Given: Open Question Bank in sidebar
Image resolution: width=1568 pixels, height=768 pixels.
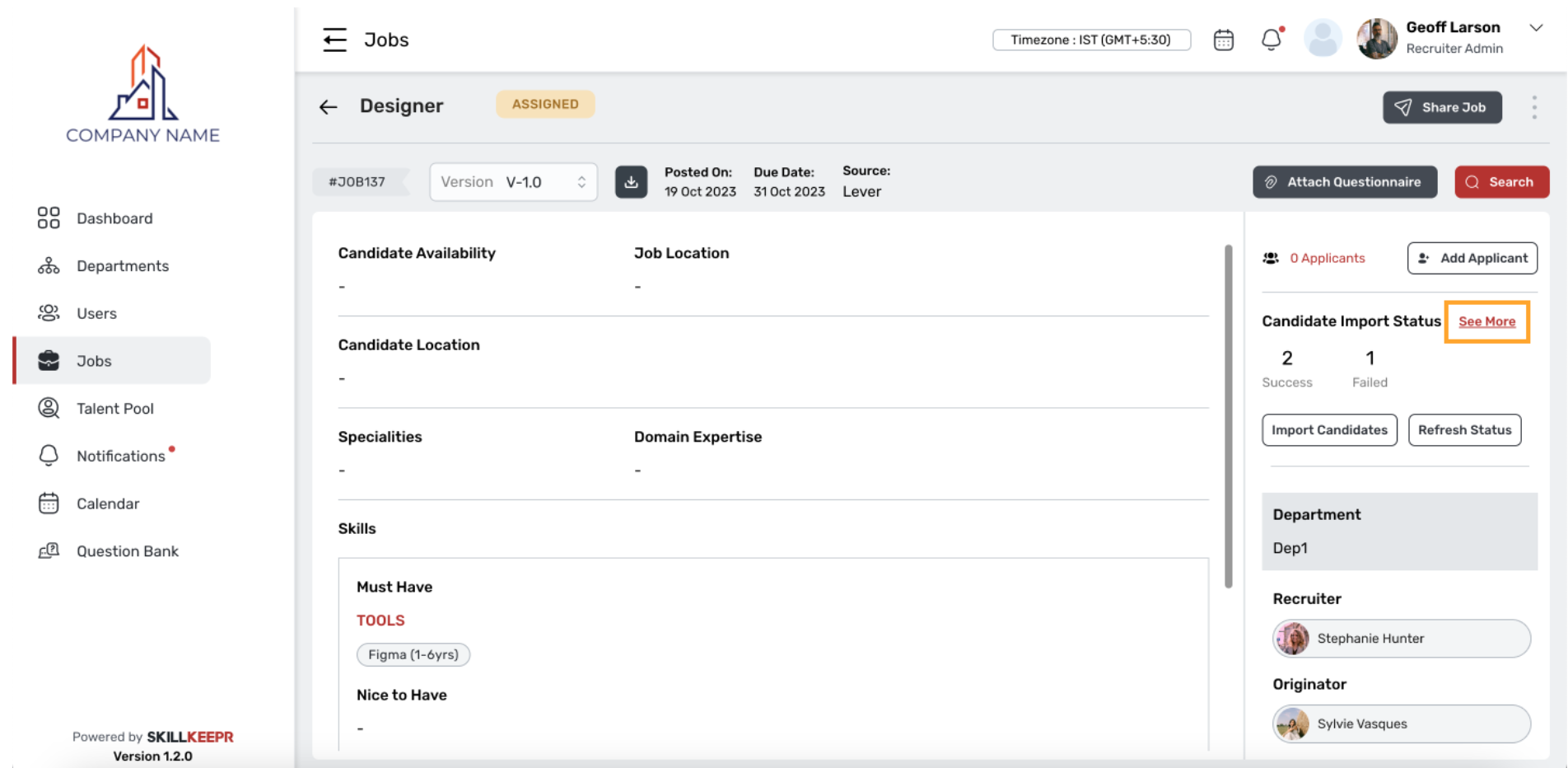Looking at the screenshot, I should coord(127,551).
